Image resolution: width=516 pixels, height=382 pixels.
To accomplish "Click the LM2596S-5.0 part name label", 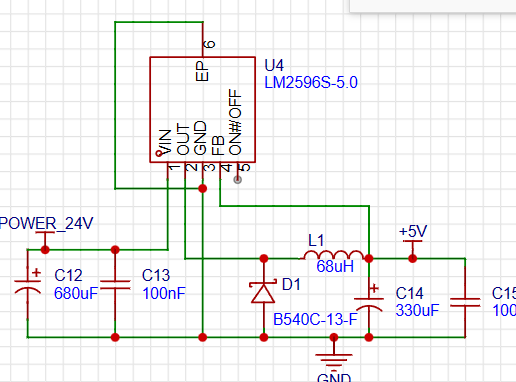I will [x=311, y=83].
